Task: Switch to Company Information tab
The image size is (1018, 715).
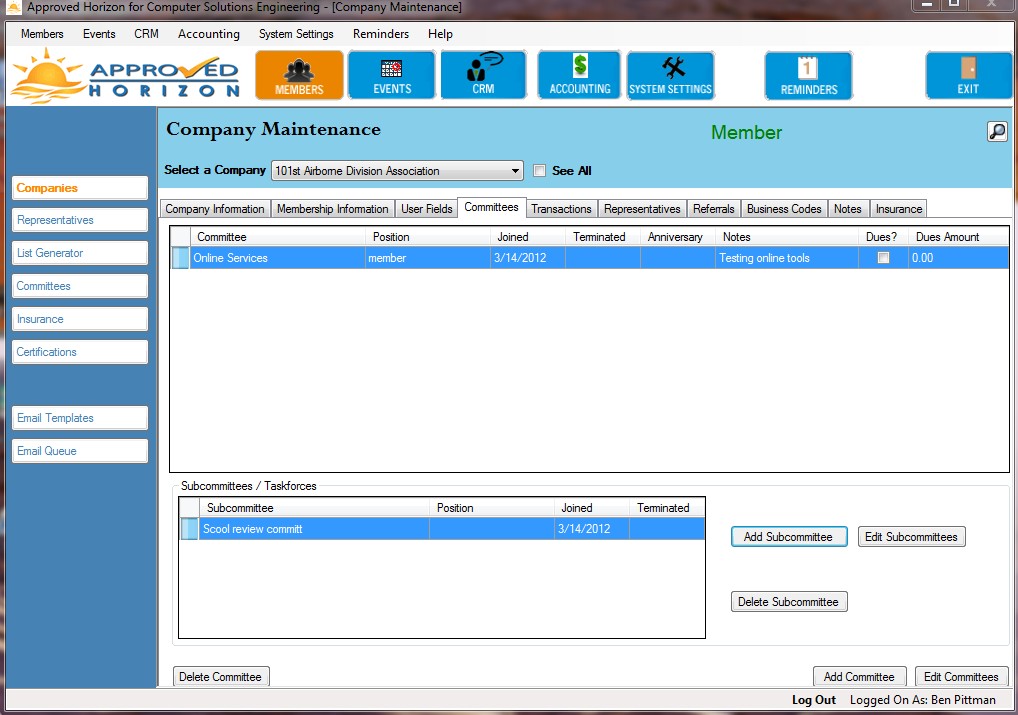Action: pyautogui.click(x=214, y=208)
